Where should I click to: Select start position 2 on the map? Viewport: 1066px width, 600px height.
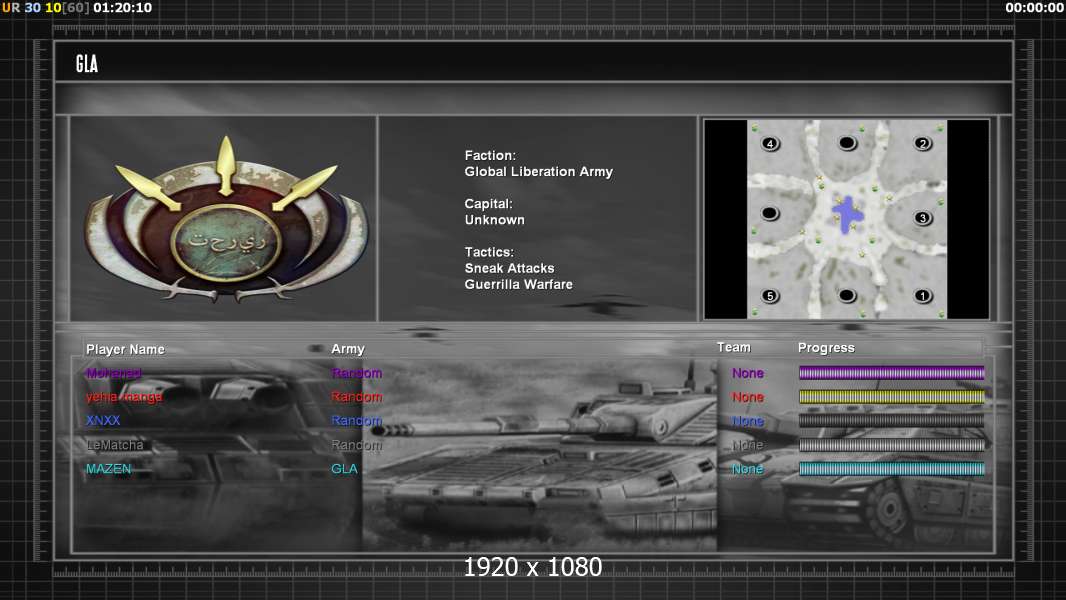click(923, 144)
